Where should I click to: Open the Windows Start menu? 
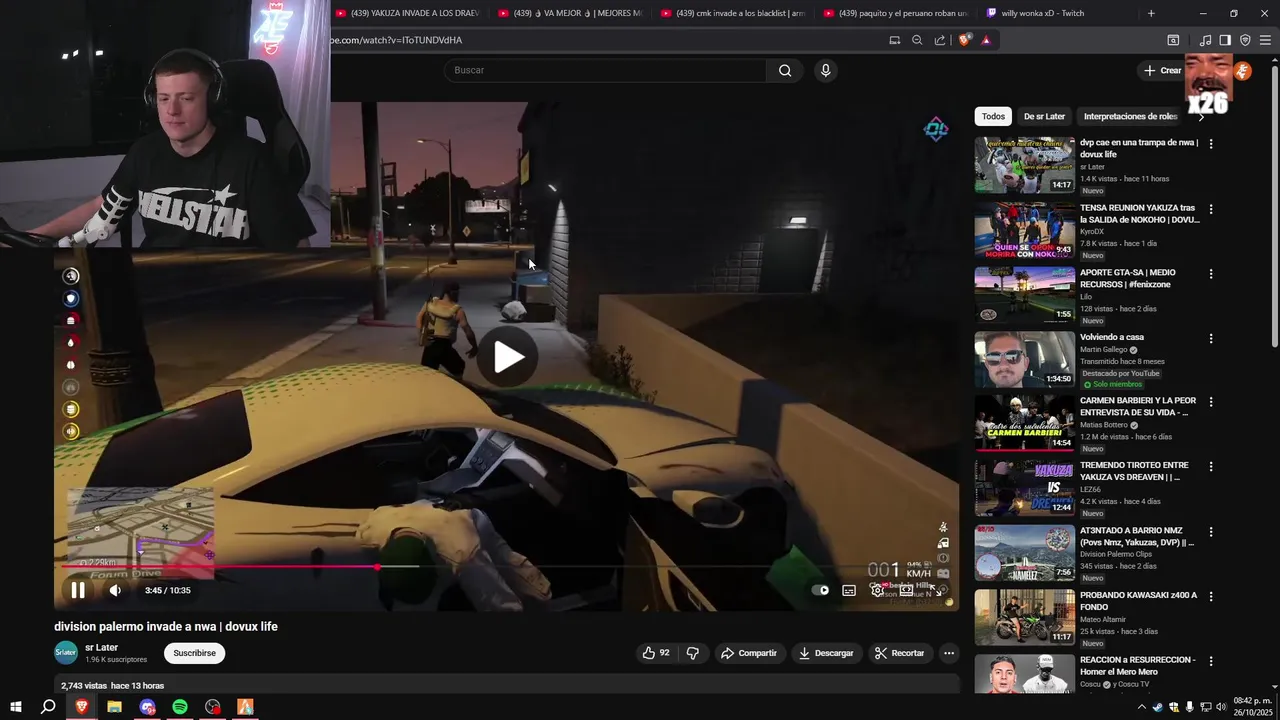[x=15, y=707]
